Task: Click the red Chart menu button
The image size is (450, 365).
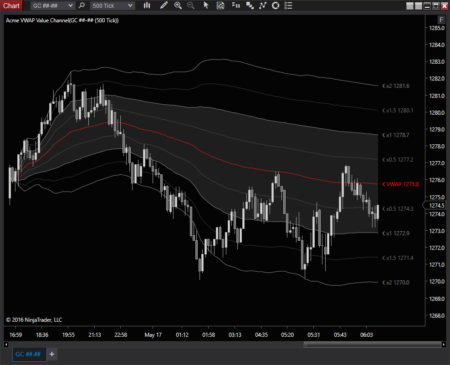Action: 11,5
